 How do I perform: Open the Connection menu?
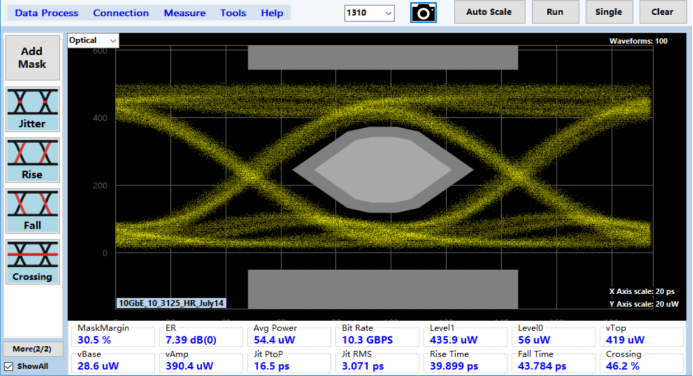click(x=121, y=13)
